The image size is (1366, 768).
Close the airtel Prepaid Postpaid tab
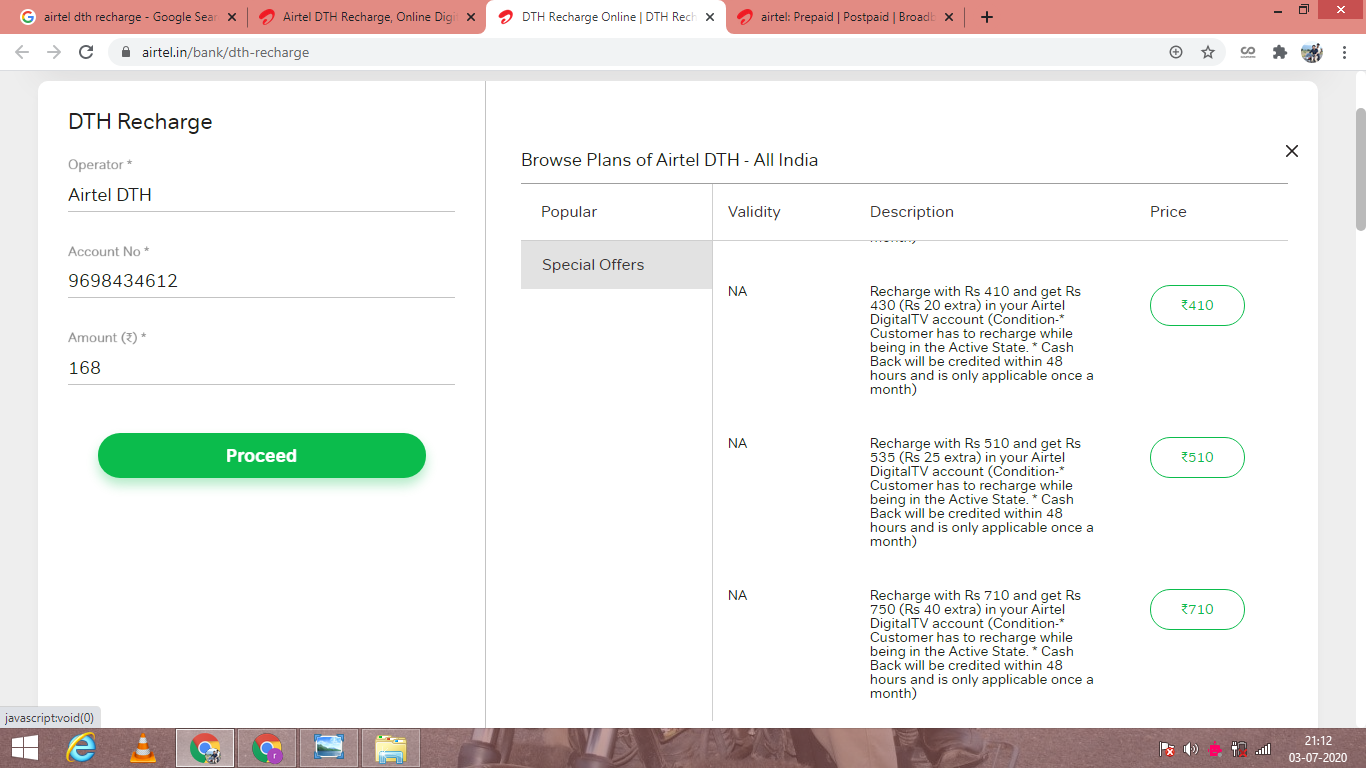point(949,17)
